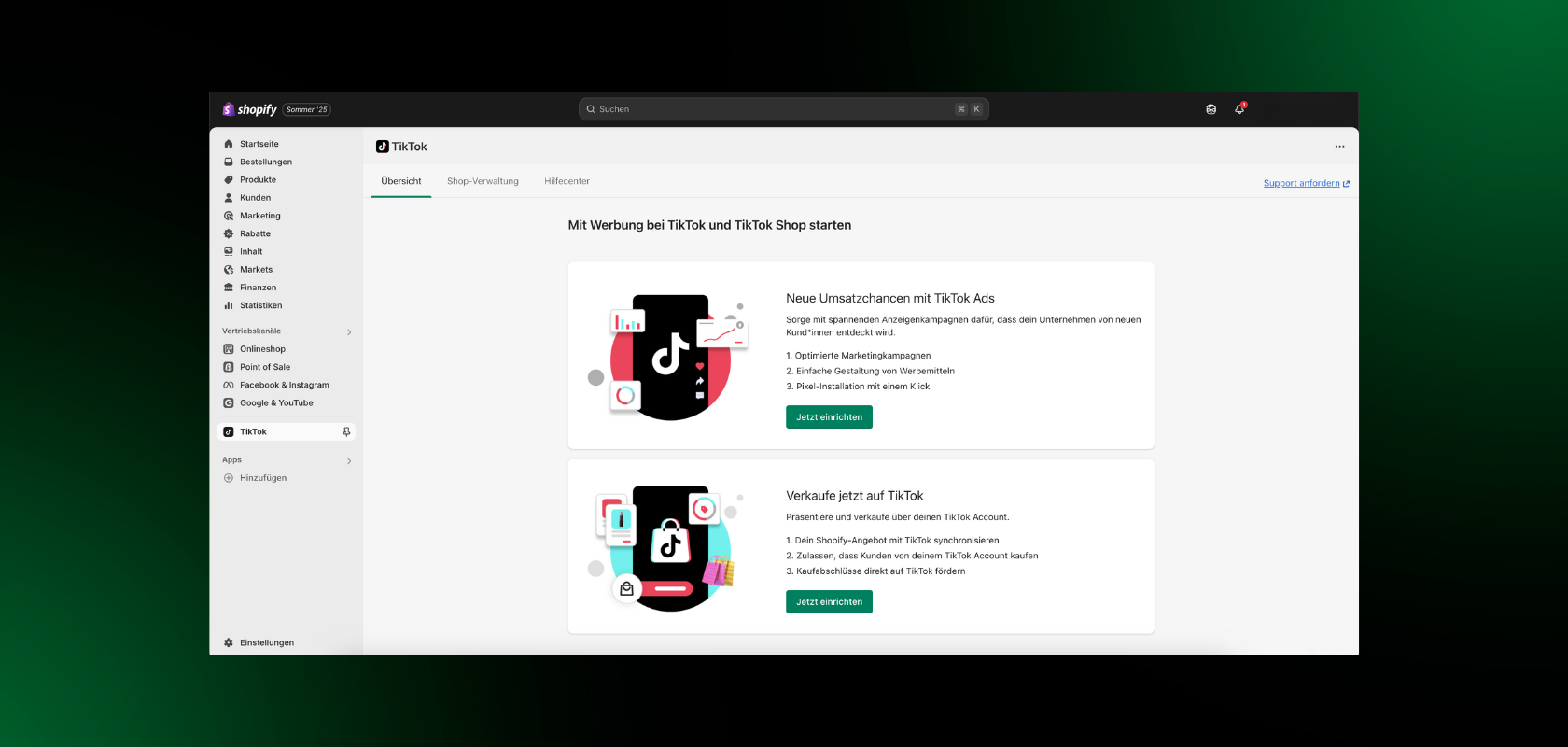Click the Shopify logo in top bar
1568x747 pixels.
click(249, 109)
